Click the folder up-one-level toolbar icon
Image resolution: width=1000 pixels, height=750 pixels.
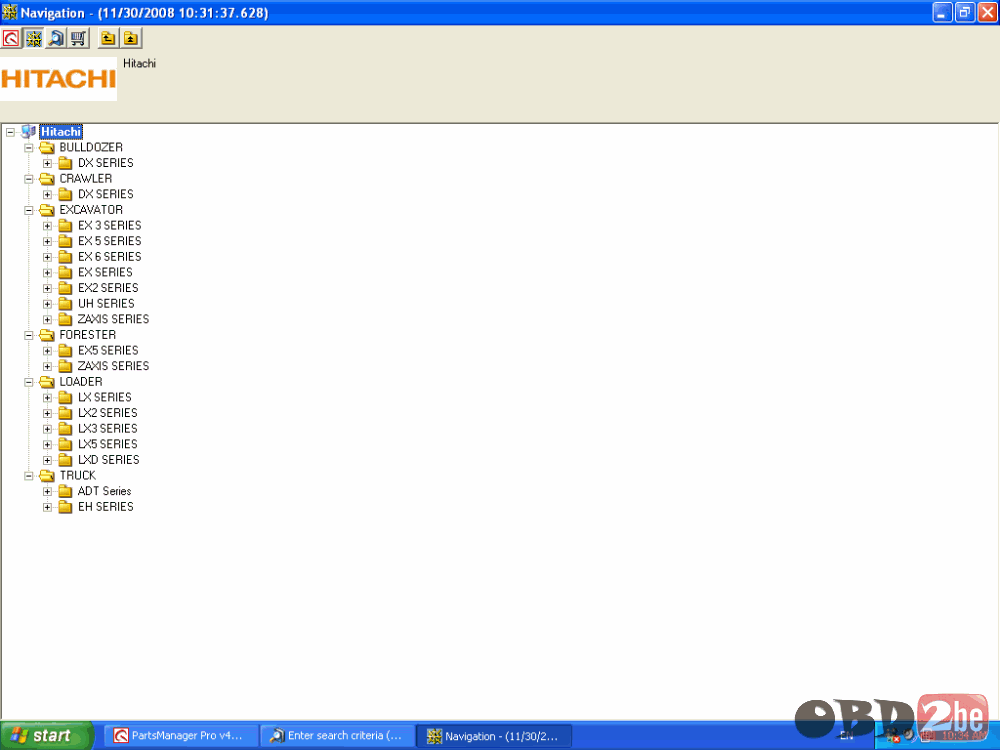click(108, 39)
